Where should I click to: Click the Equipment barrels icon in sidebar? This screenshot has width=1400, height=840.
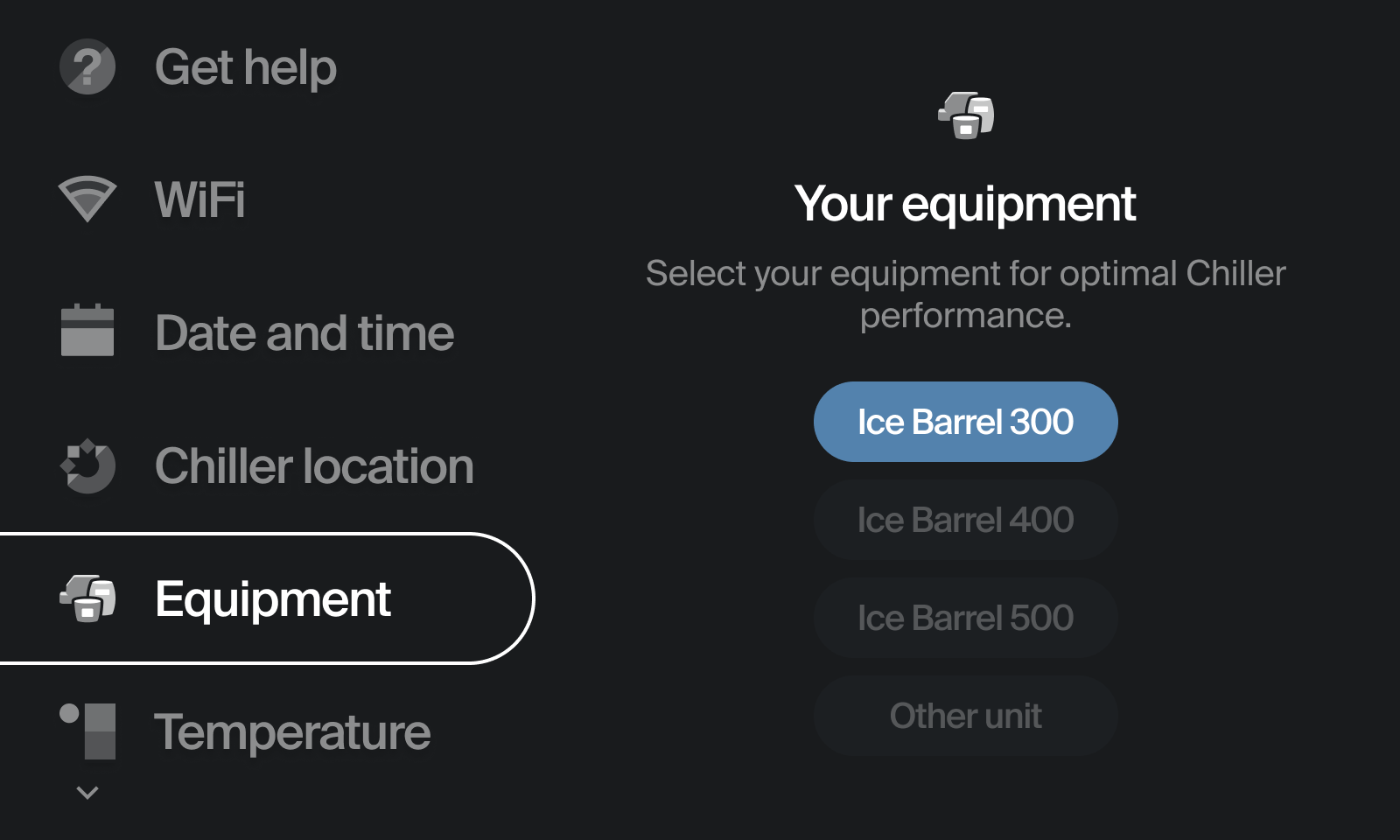87,598
